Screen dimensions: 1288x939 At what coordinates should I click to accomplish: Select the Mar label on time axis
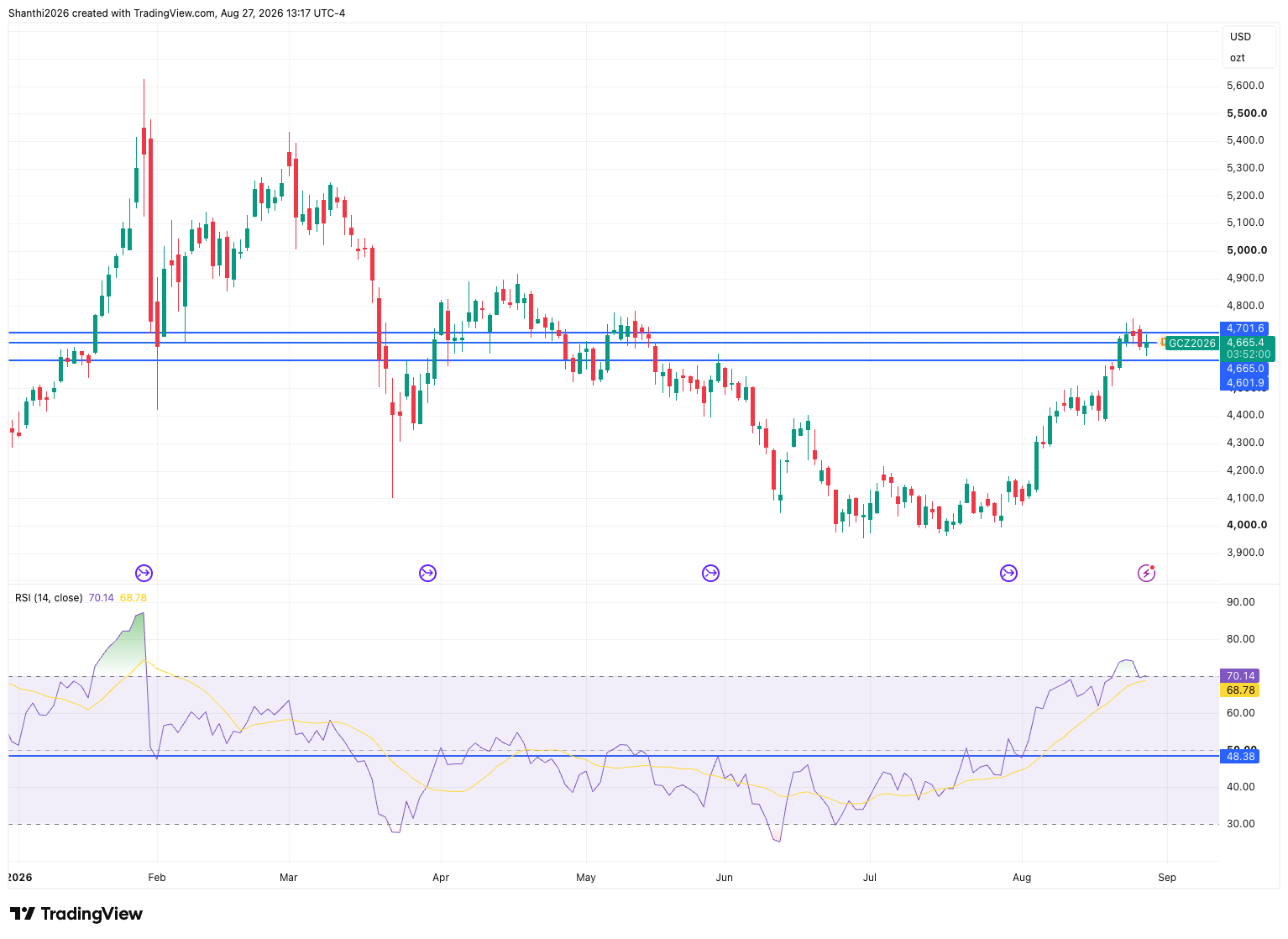[x=288, y=878]
